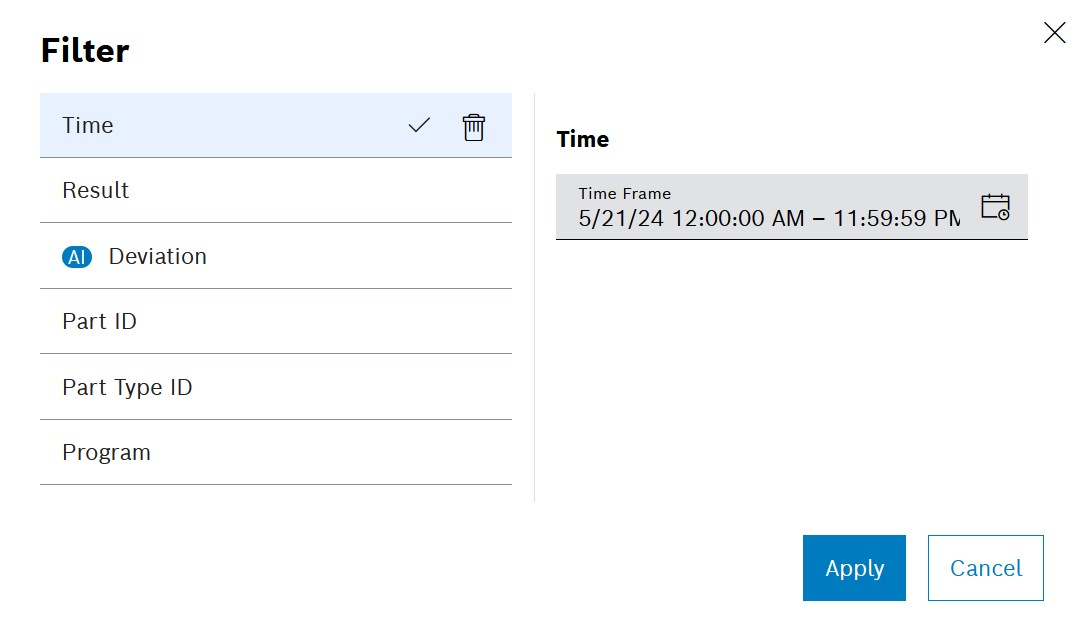1081x637 pixels.
Task: Open the Deviation filter category
Action: pyautogui.click(x=276, y=256)
